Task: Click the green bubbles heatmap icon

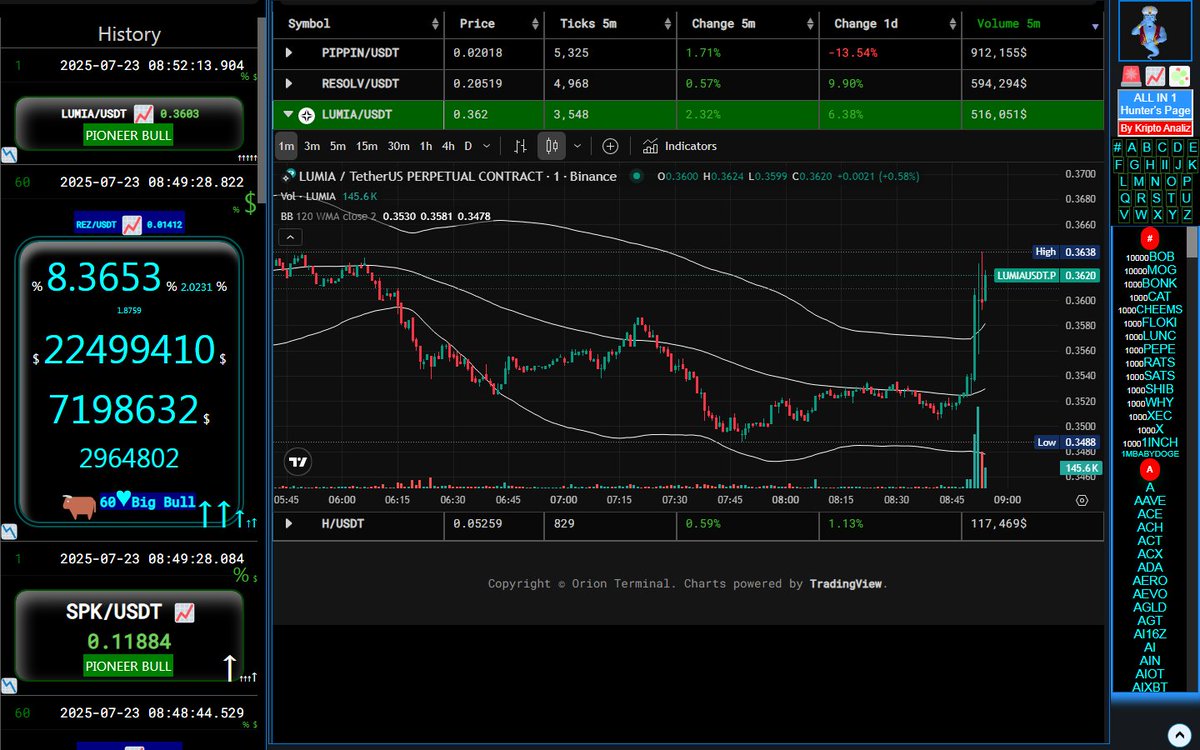Action: 1179,76
